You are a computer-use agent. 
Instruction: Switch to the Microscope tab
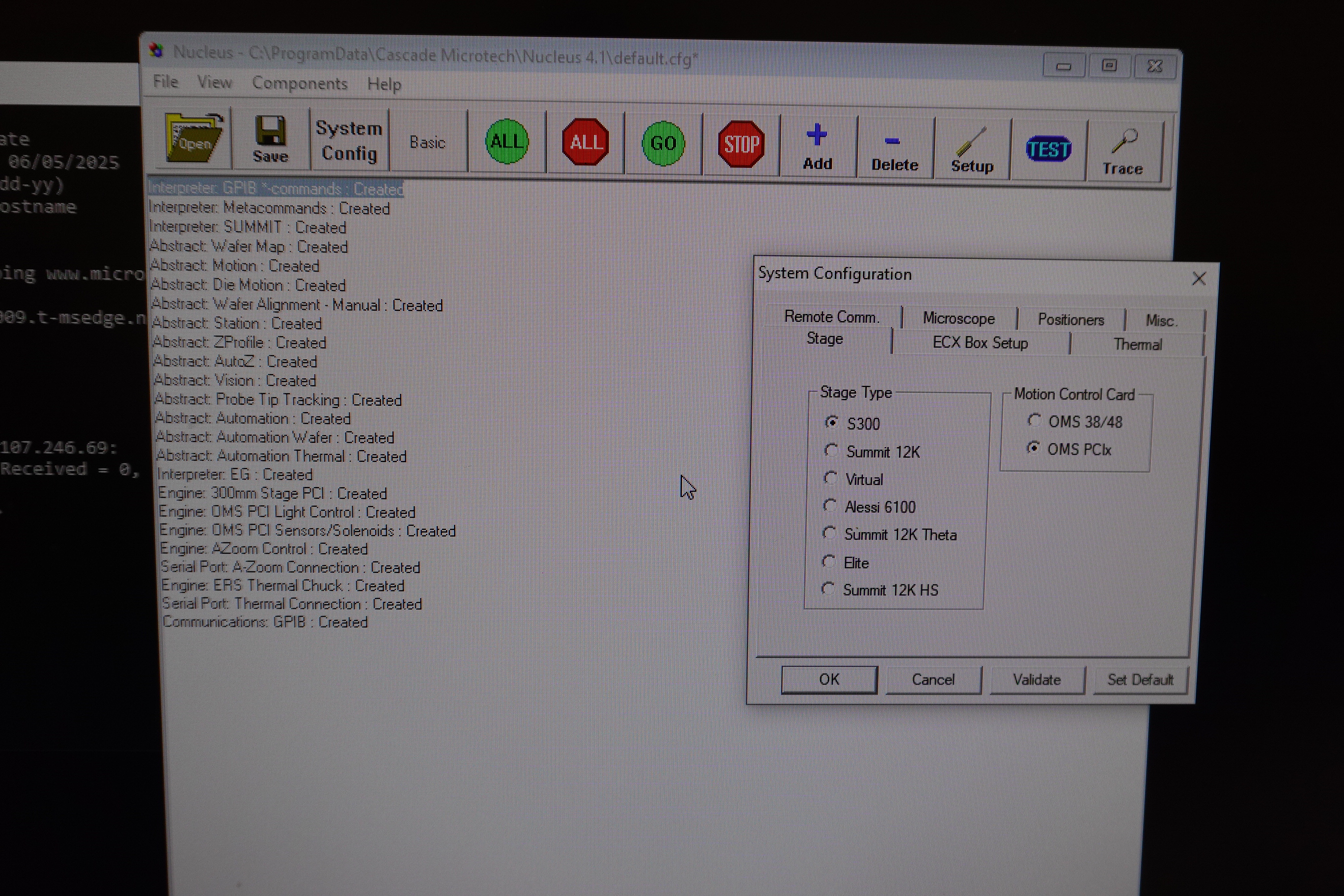(x=958, y=318)
